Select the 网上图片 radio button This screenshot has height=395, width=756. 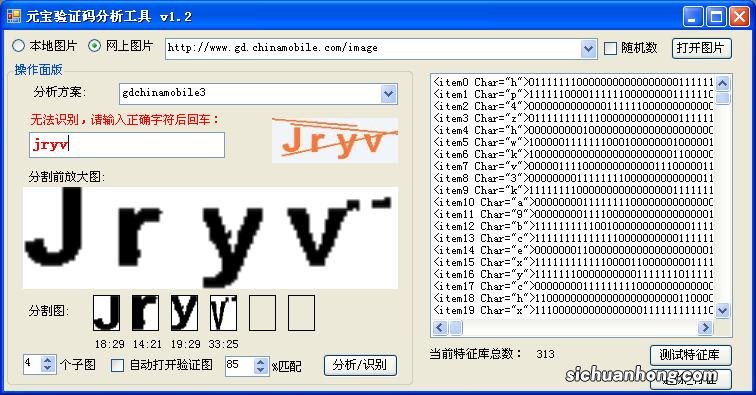tap(94, 46)
